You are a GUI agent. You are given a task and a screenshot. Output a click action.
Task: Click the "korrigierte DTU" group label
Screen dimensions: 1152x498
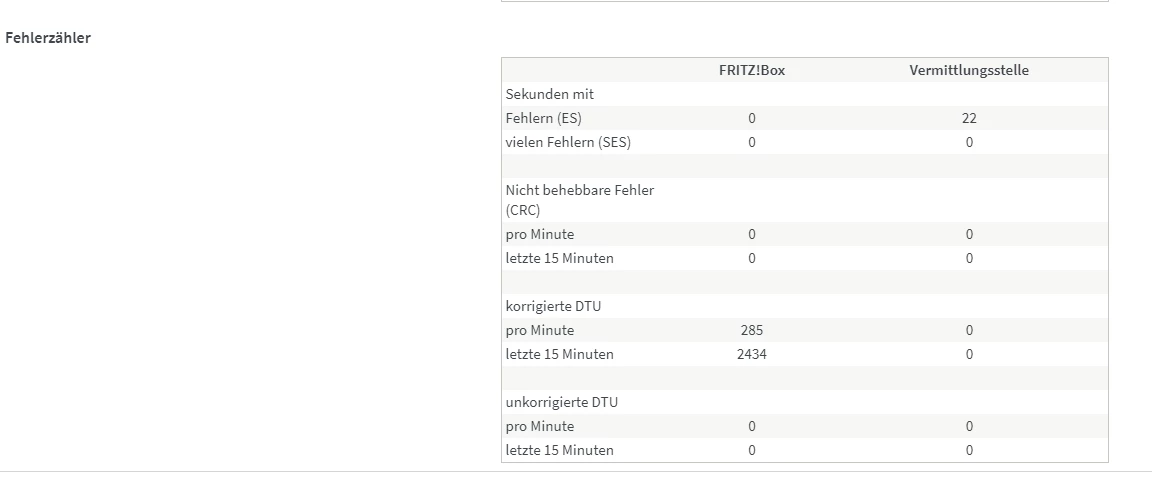point(554,306)
